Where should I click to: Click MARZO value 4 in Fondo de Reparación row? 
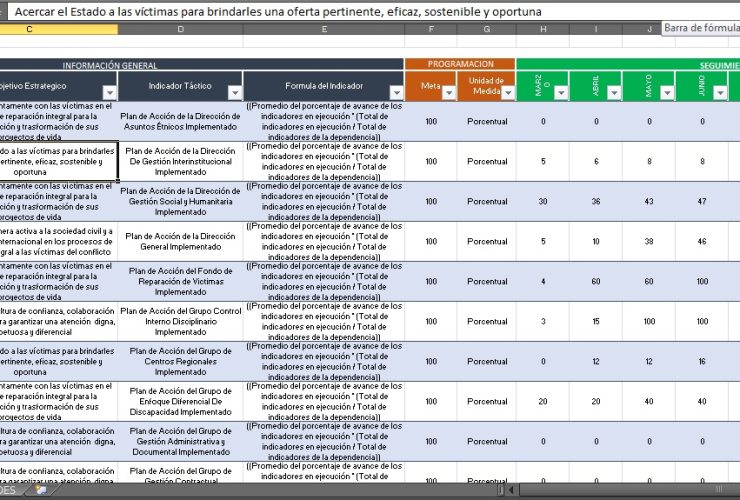pos(543,281)
